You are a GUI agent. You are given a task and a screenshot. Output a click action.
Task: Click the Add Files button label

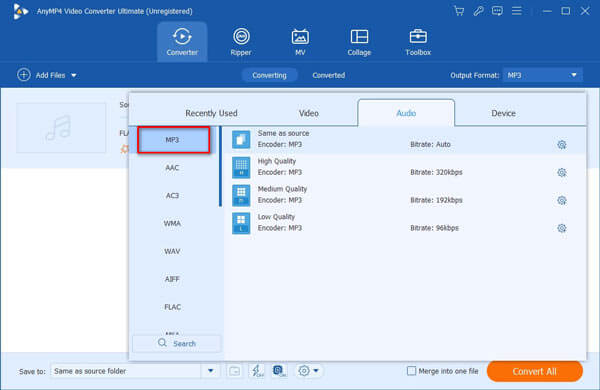50,75
